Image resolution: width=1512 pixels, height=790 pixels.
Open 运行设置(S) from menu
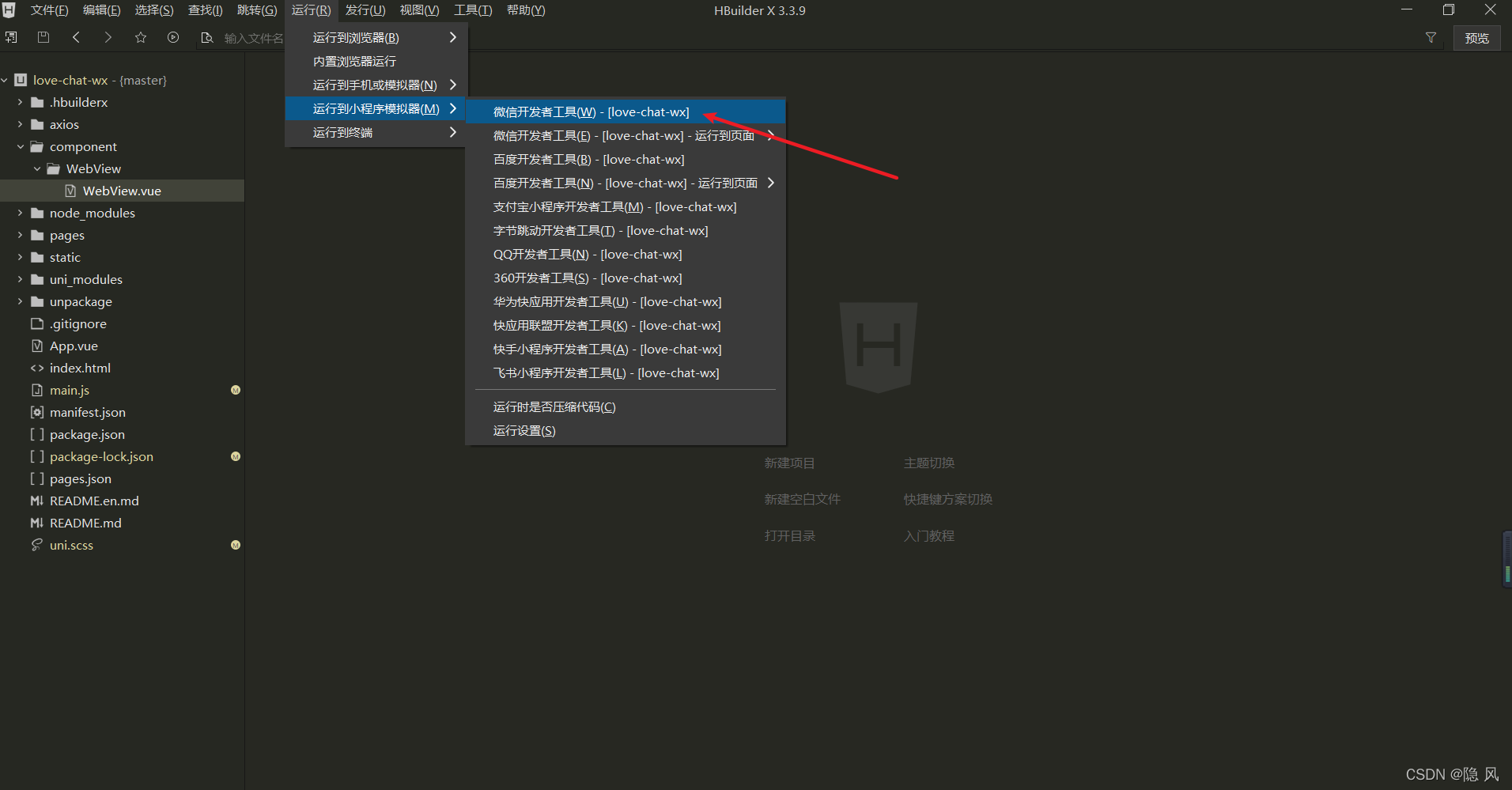(x=626, y=430)
